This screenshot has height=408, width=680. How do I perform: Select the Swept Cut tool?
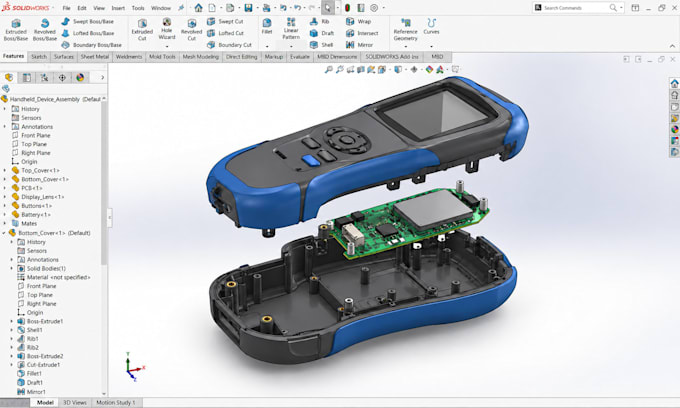pos(225,21)
